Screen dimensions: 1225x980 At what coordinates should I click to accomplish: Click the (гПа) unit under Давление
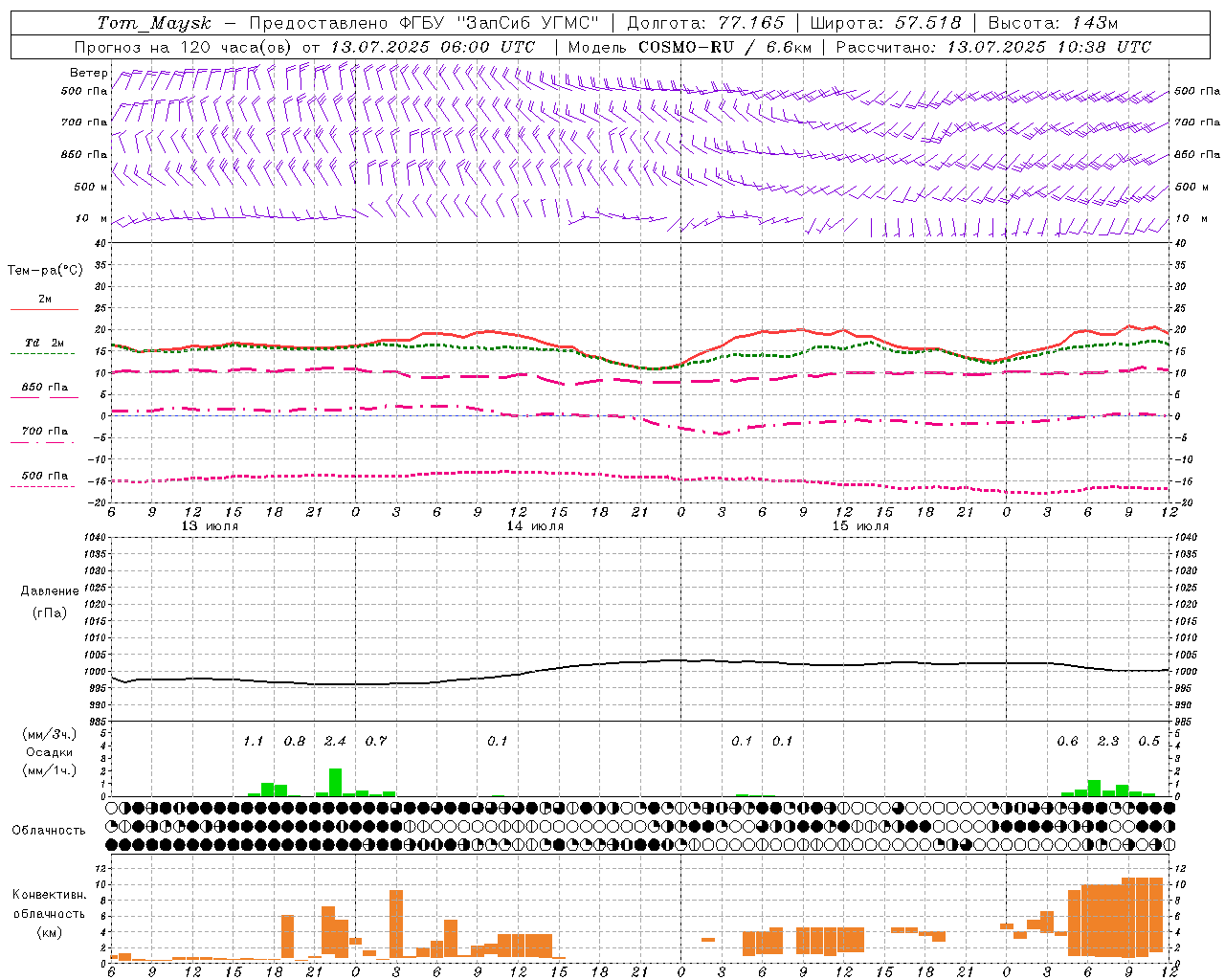[50, 612]
